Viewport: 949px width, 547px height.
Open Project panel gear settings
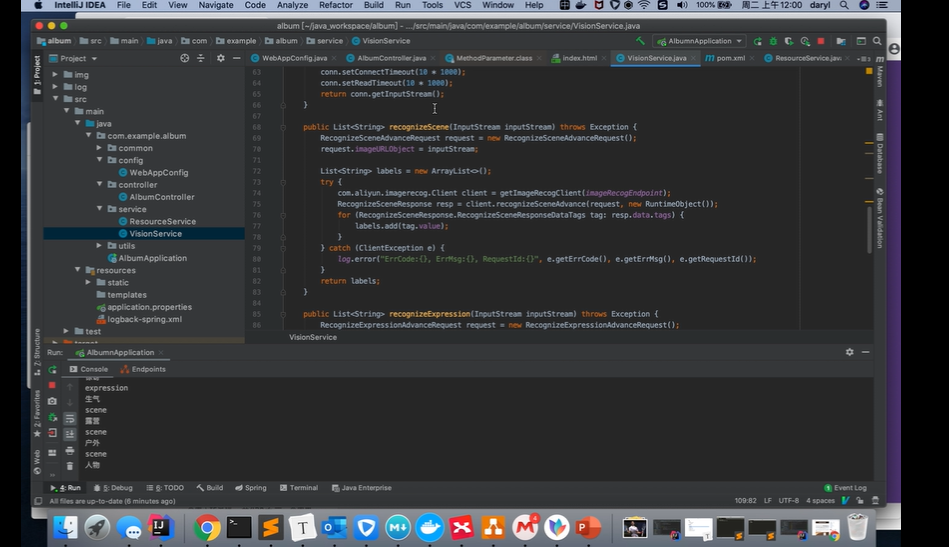tap(220, 58)
